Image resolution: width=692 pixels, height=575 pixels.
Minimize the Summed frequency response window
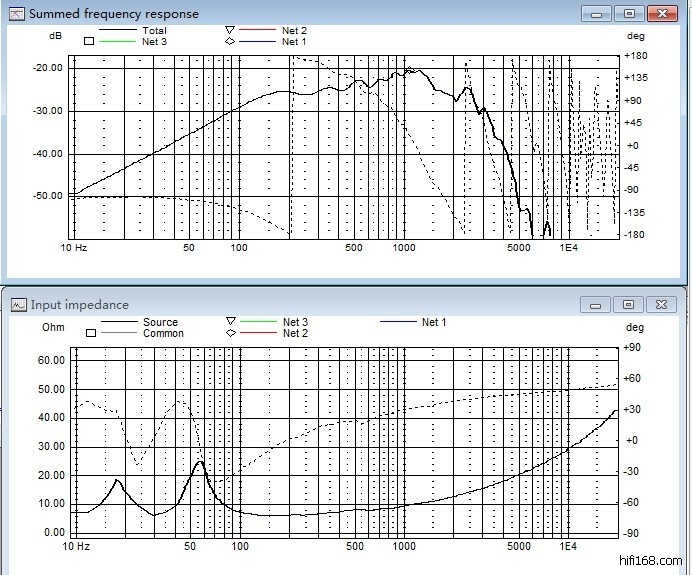pos(596,13)
